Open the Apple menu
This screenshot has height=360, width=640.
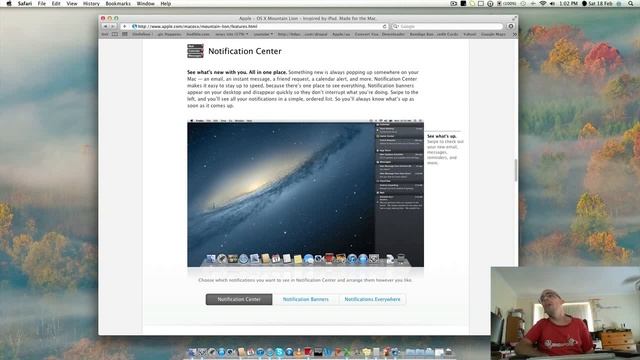point(9,3)
